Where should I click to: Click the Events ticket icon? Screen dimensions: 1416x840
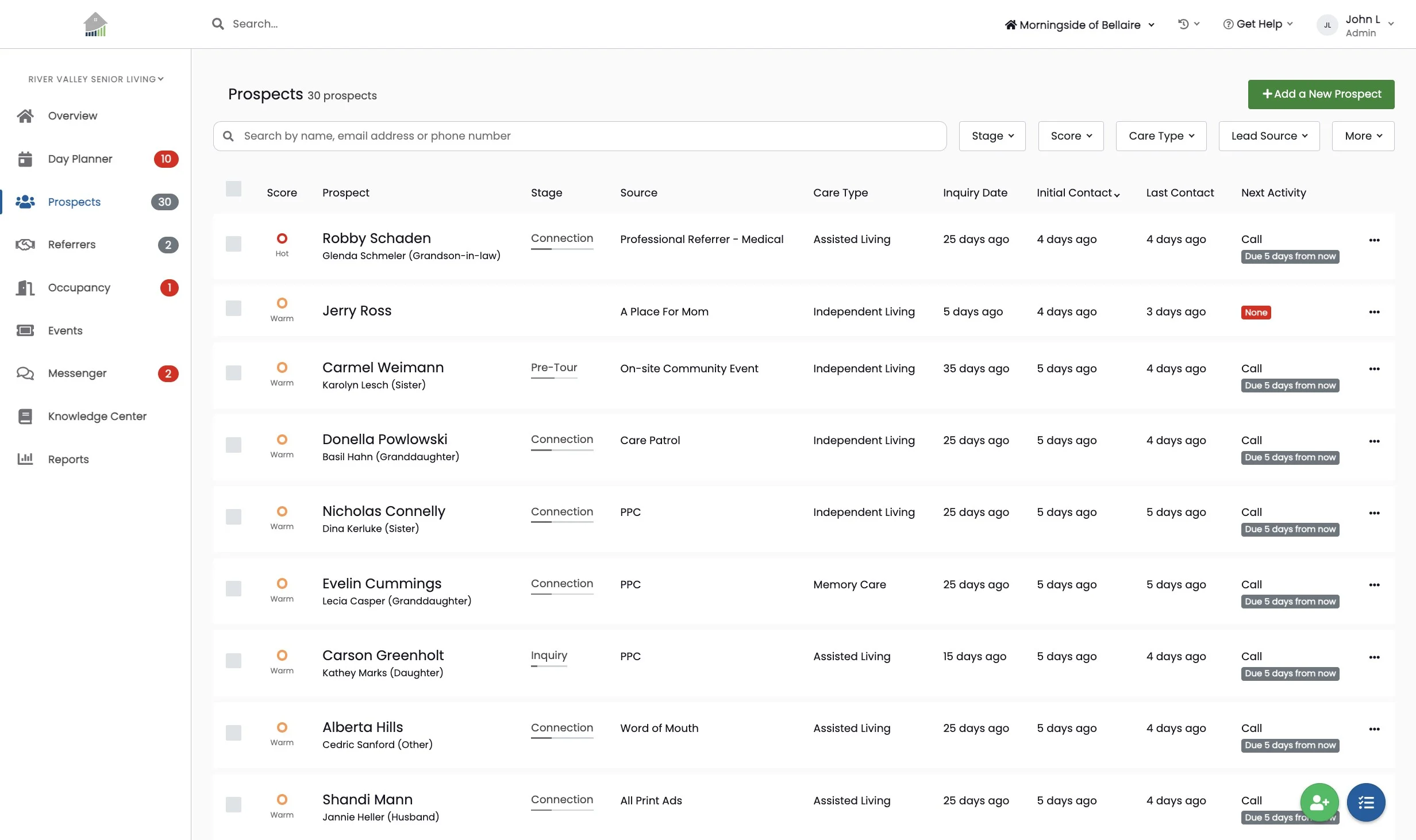click(x=25, y=330)
